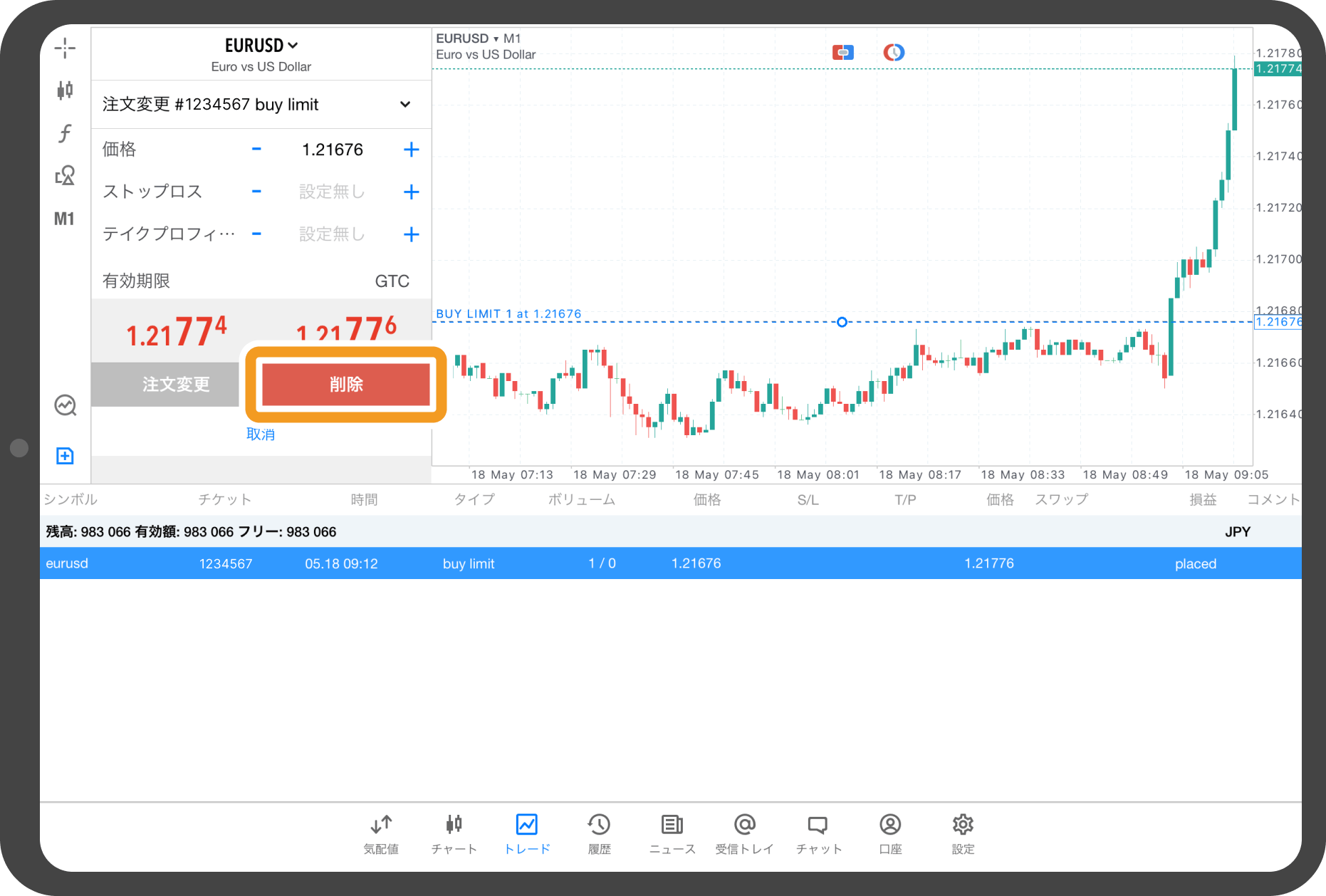Edit the price field 1.21676
Screen dimensions: 1326x896
pos(333,150)
